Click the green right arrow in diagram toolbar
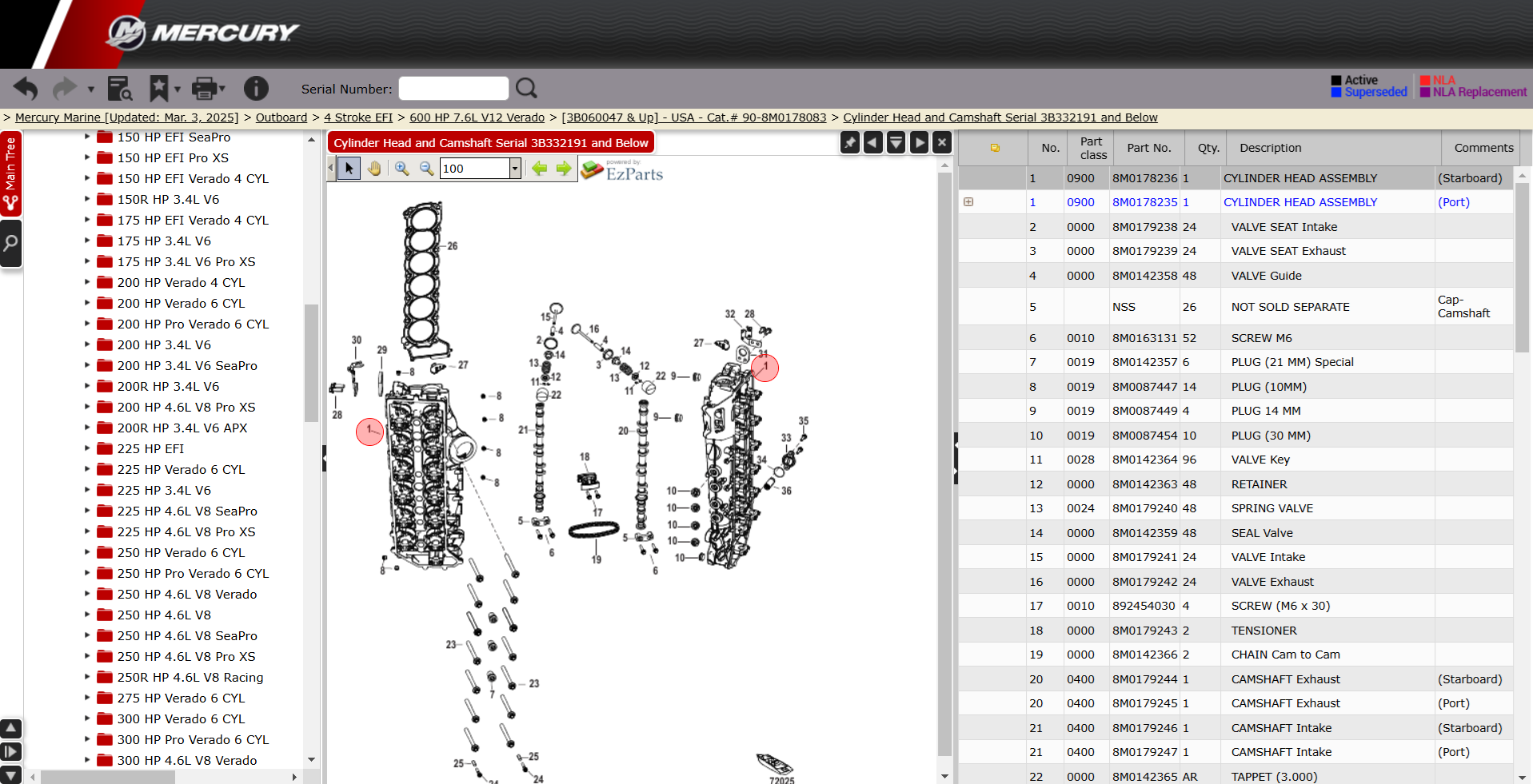Screen dimensions: 1533x784 coord(564,168)
